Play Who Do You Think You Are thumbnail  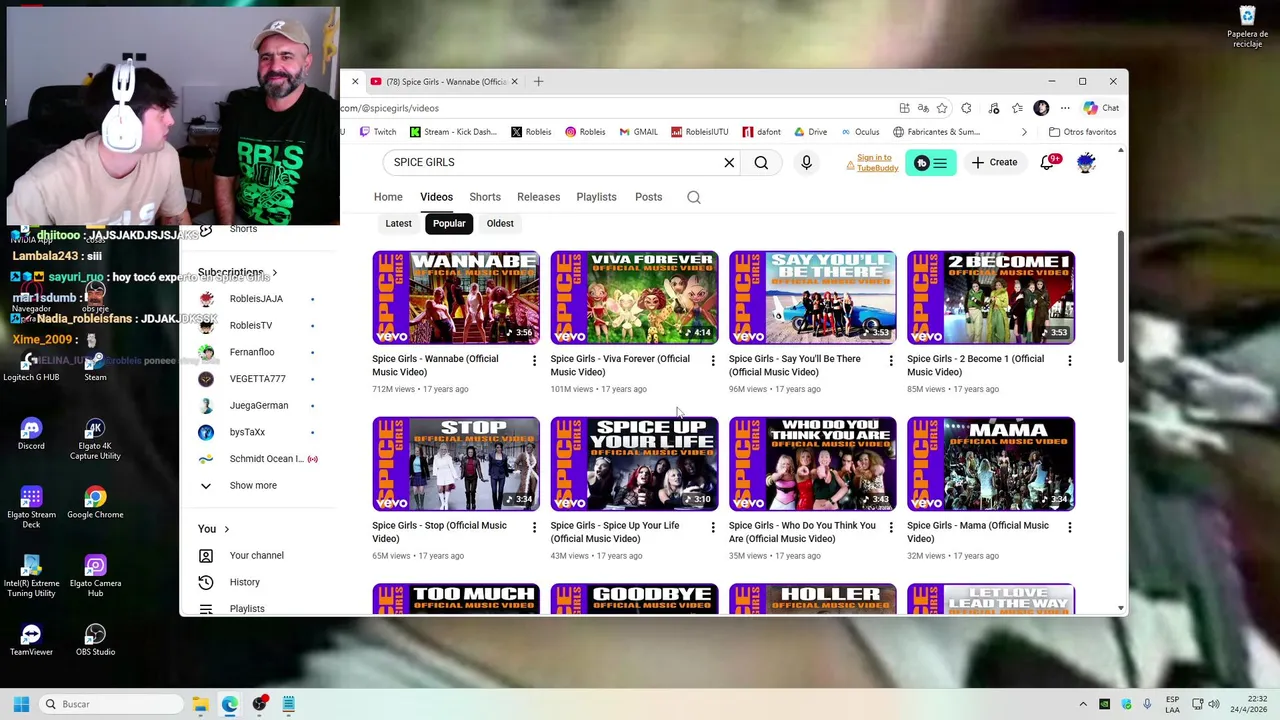tap(813, 464)
